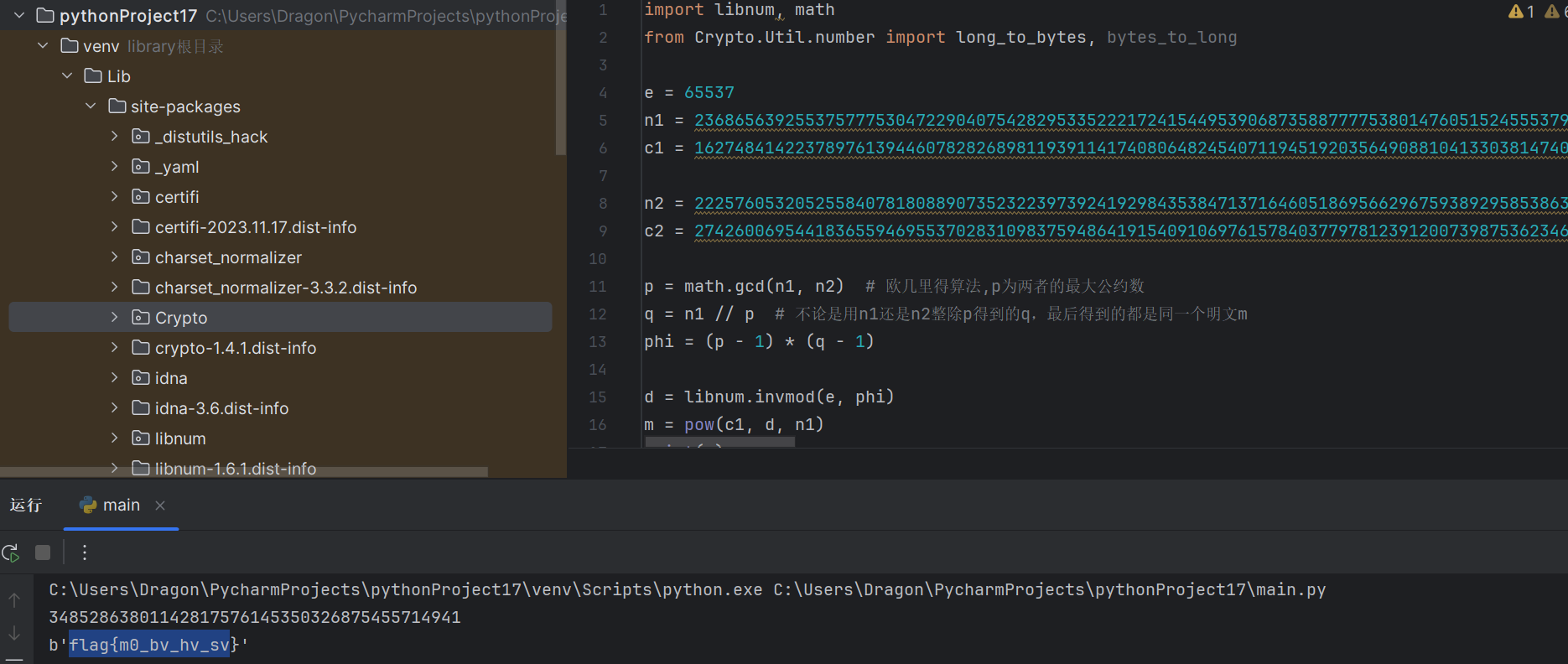This screenshot has height=664, width=1568.
Task: Click the project tree vertical scrollbar
Action: click(561, 78)
